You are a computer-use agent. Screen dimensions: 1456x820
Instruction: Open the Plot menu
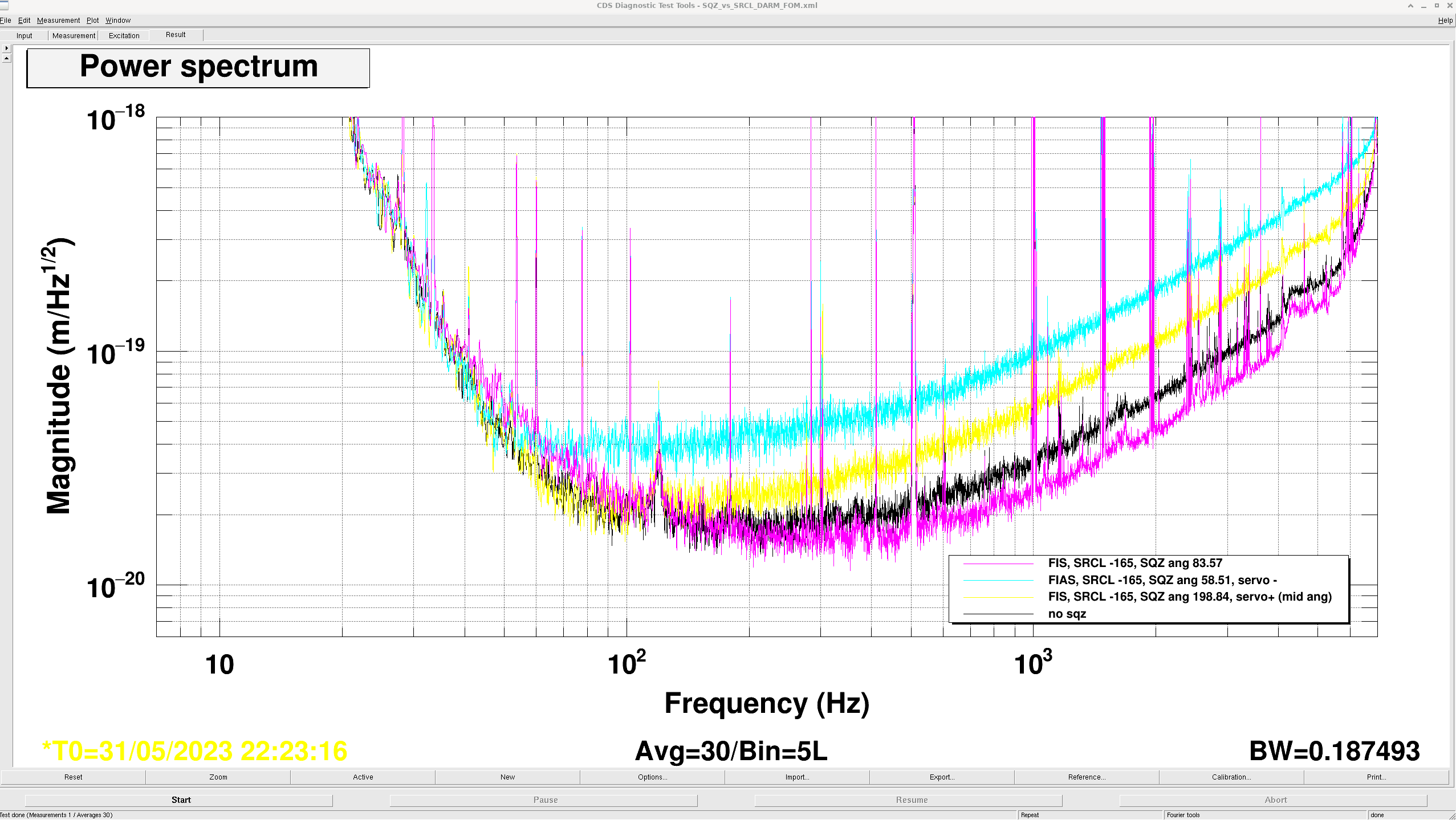pyautogui.click(x=92, y=21)
